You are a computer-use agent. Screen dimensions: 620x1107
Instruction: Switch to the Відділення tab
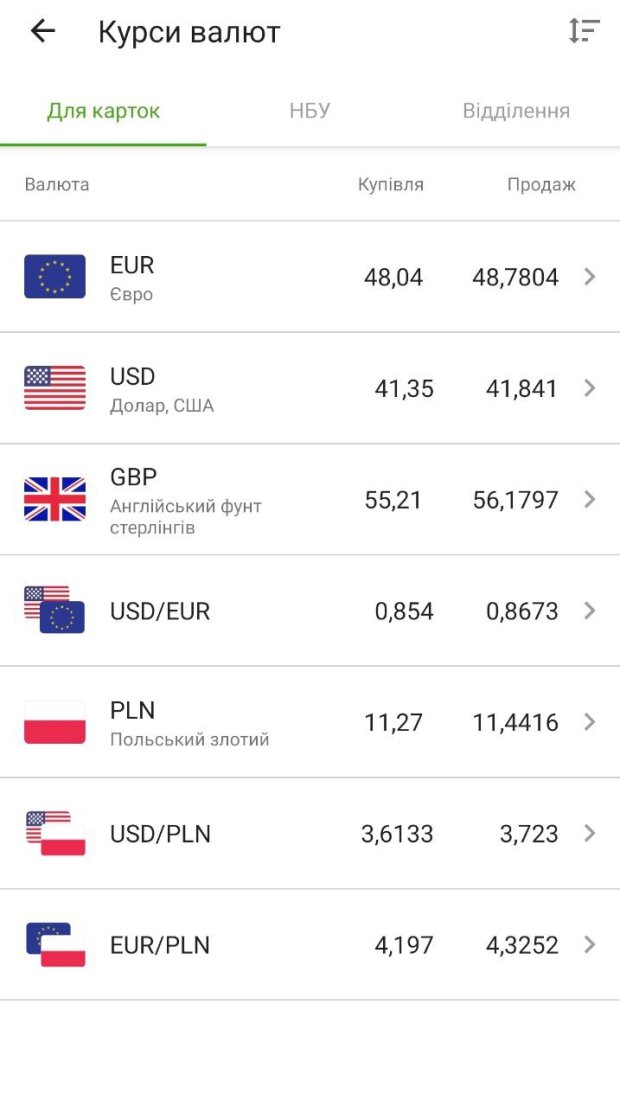point(516,111)
